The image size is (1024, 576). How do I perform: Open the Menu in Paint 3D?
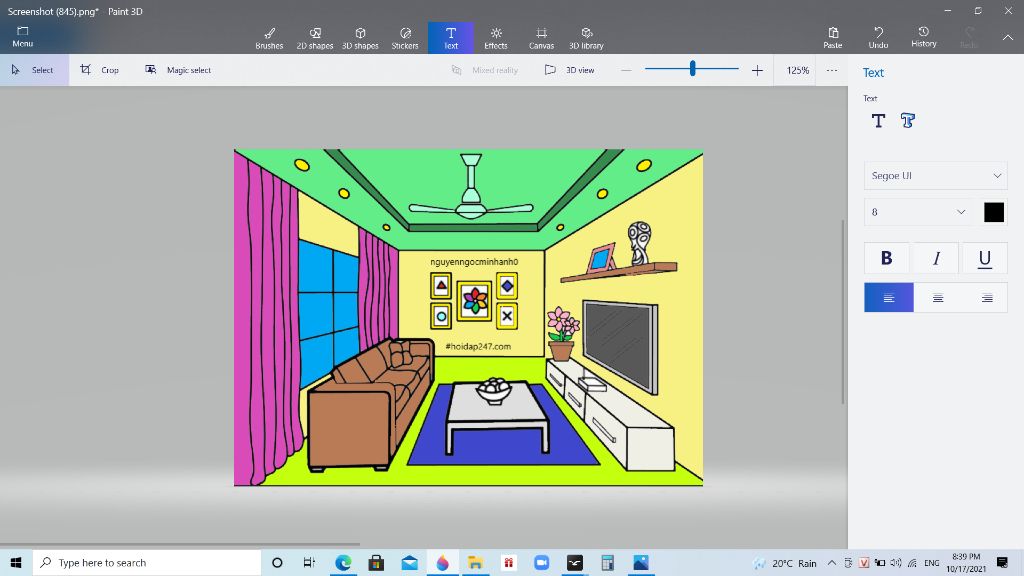(x=22, y=37)
